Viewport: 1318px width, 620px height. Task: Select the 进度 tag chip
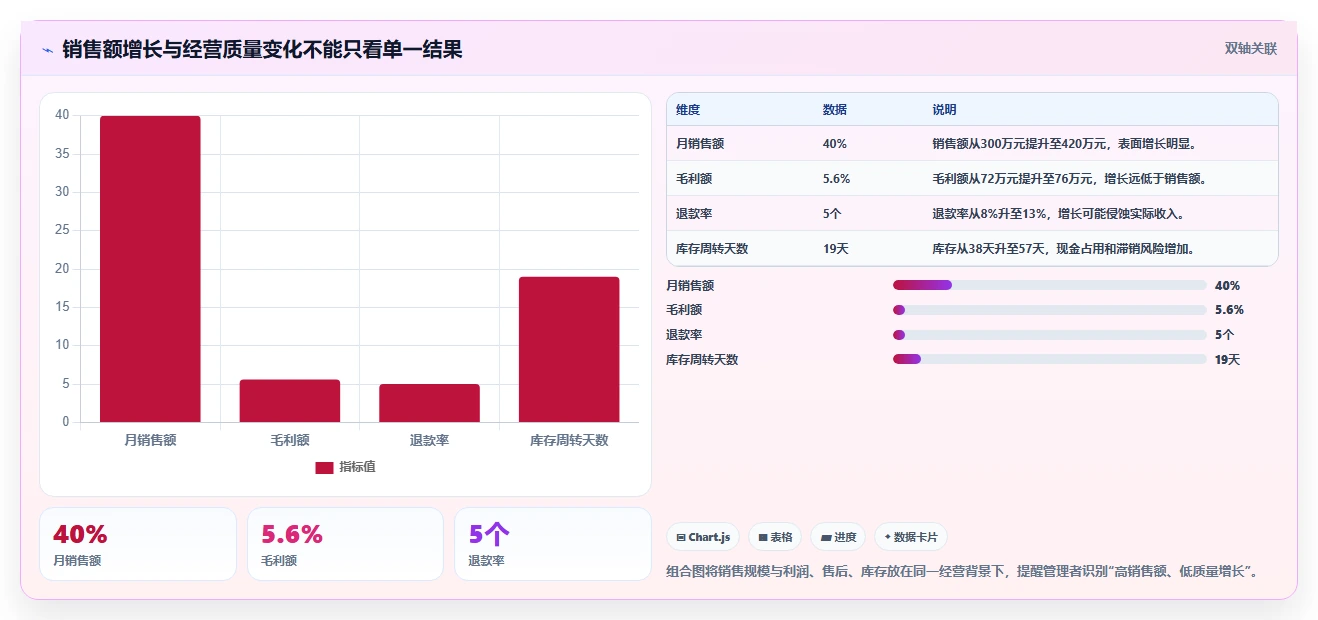coord(838,537)
